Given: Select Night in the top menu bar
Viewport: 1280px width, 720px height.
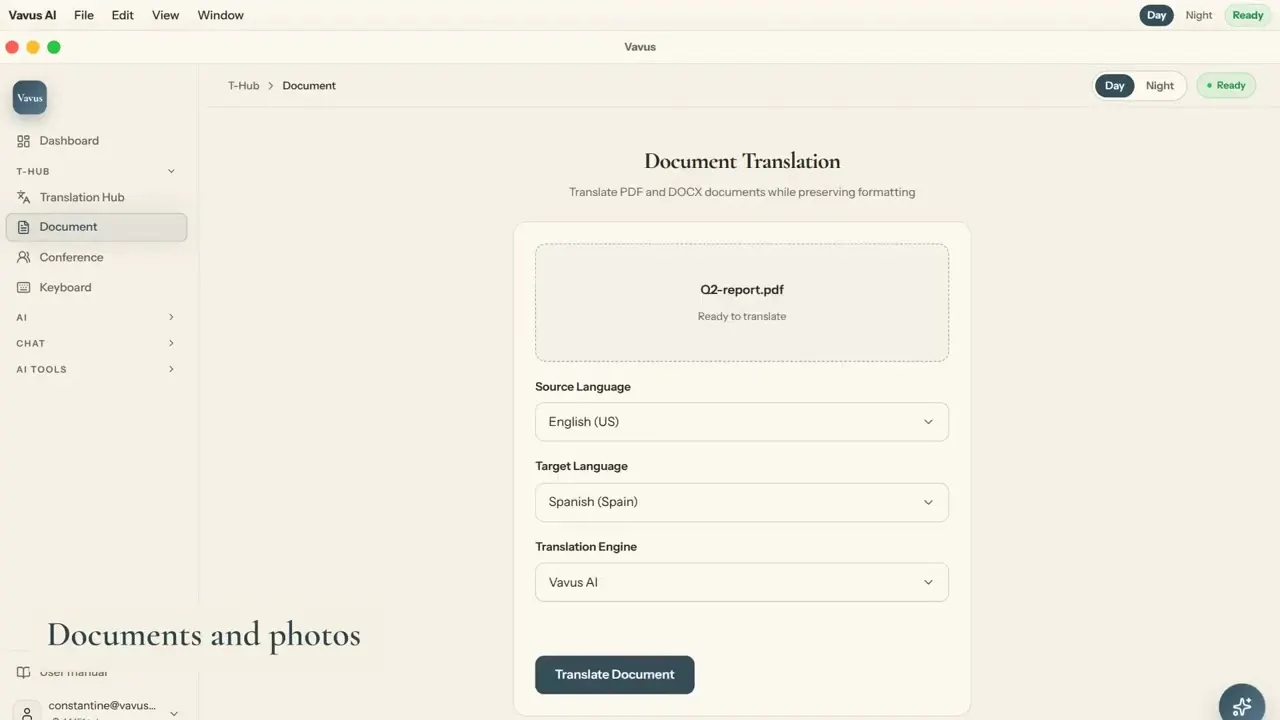Looking at the screenshot, I should (x=1198, y=15).
